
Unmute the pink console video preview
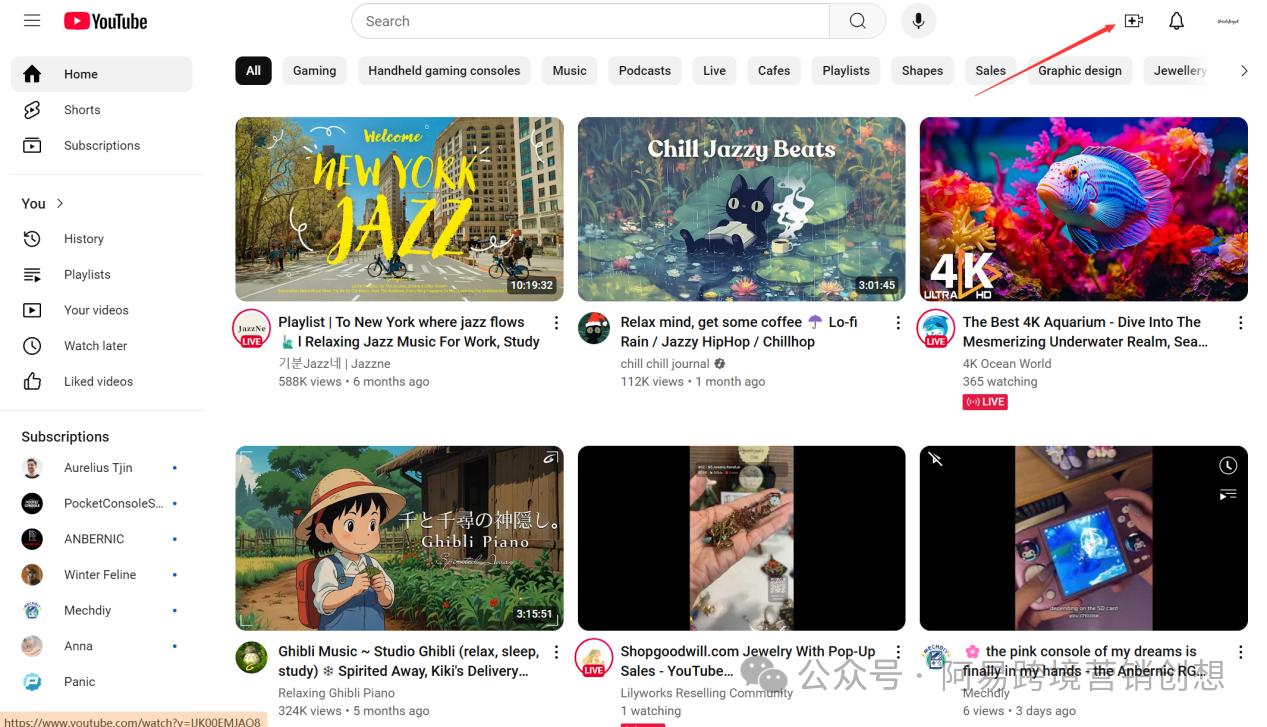(936, 459)
